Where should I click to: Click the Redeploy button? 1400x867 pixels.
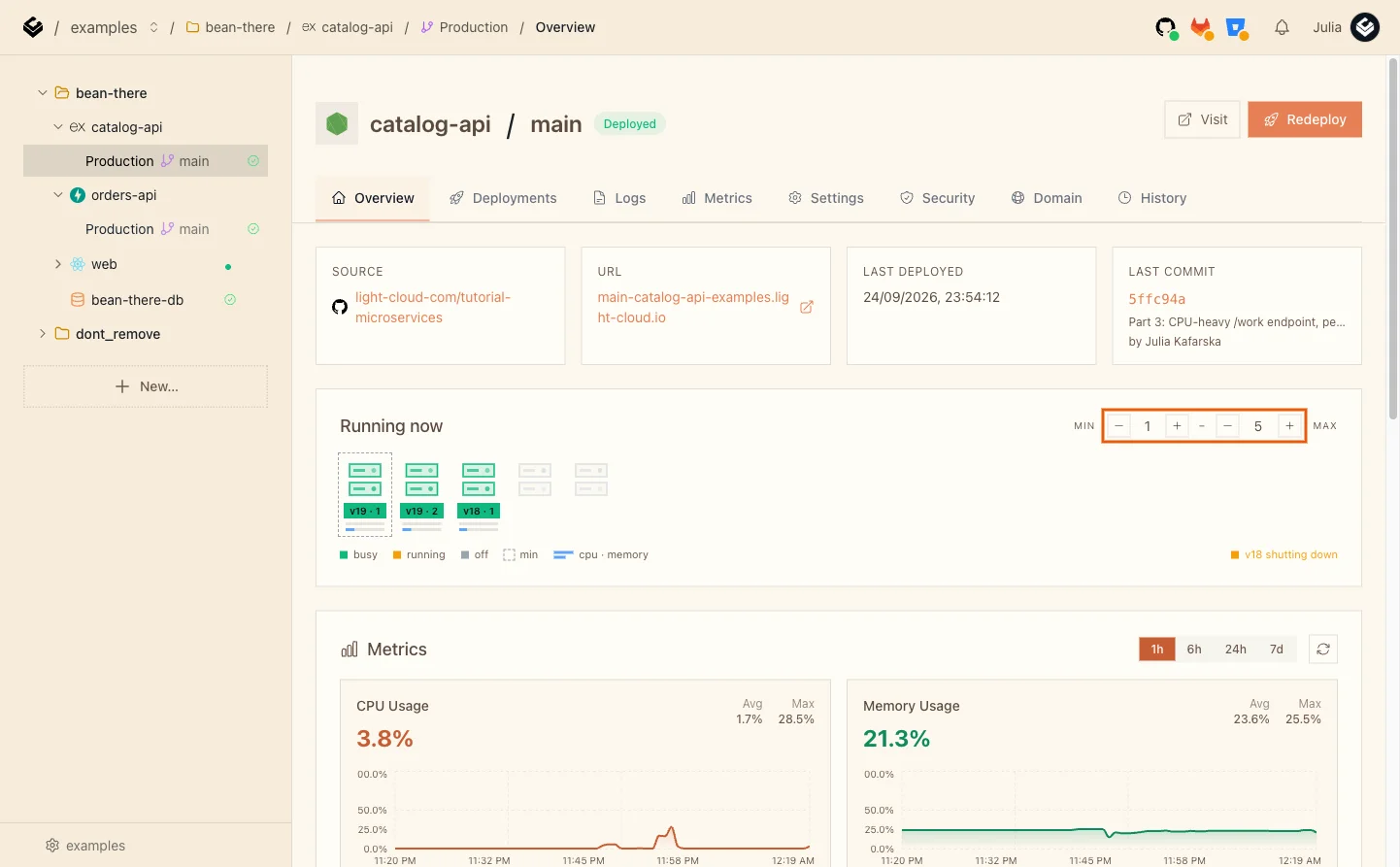[1305, 119]
